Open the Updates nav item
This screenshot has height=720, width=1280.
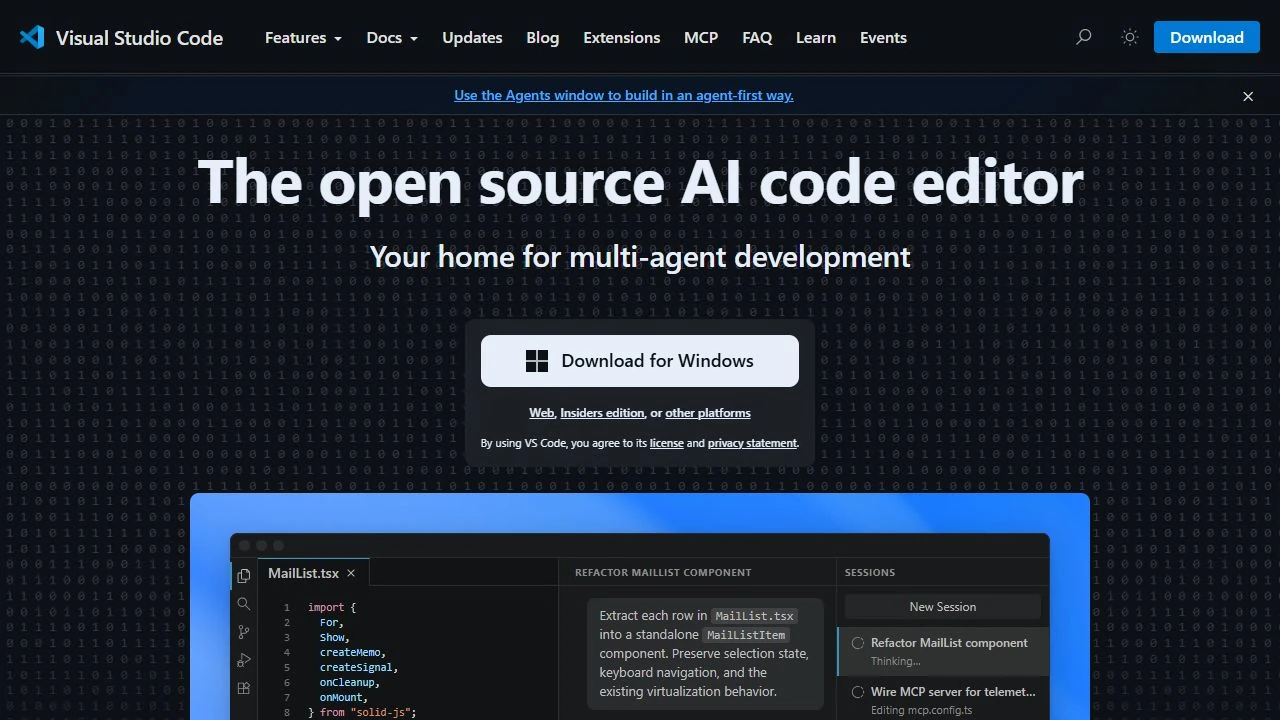click(x=472, y=37)
